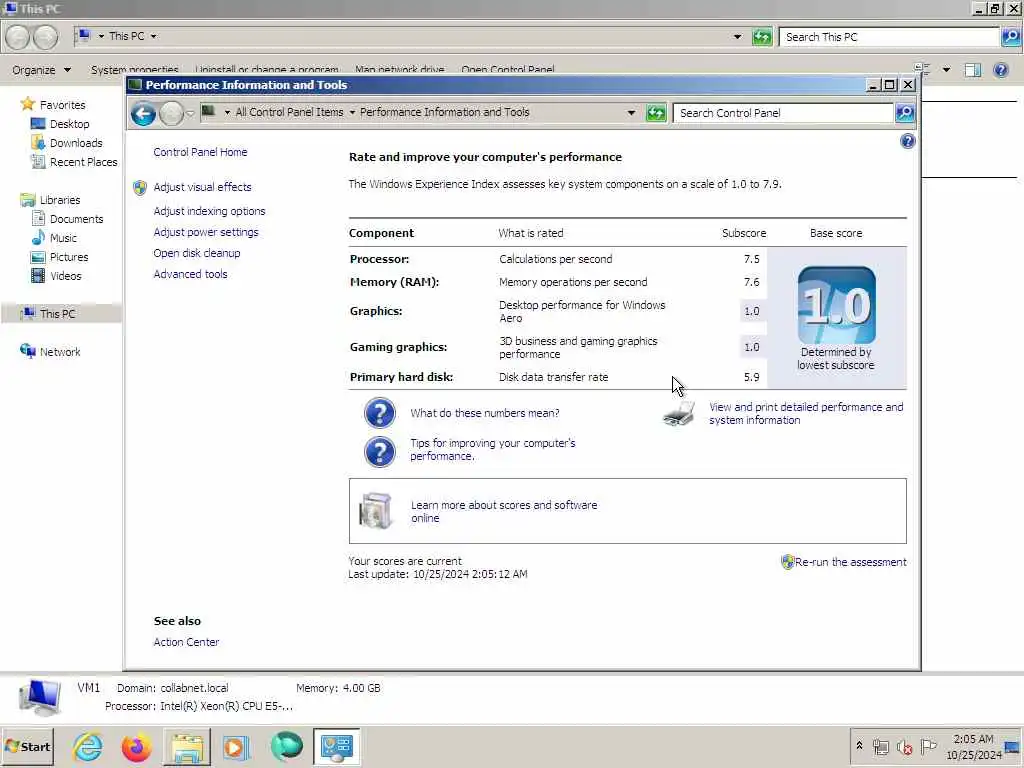Click green globe application on taskbar
Image resolution: width=1024 pixels, height=768 pixels.
click(286, 746)
